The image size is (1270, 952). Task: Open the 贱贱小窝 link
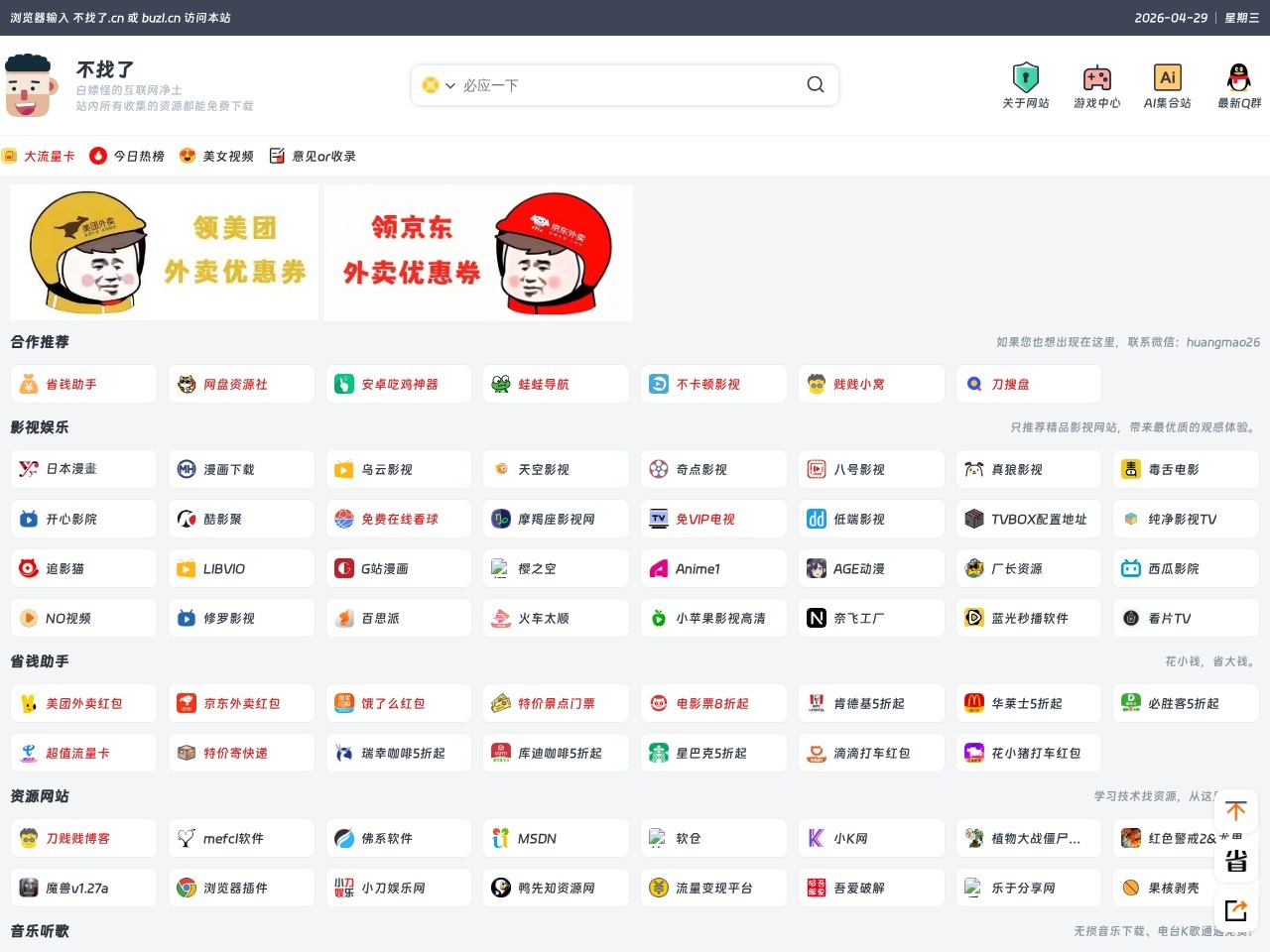click(x=871, y=385)
